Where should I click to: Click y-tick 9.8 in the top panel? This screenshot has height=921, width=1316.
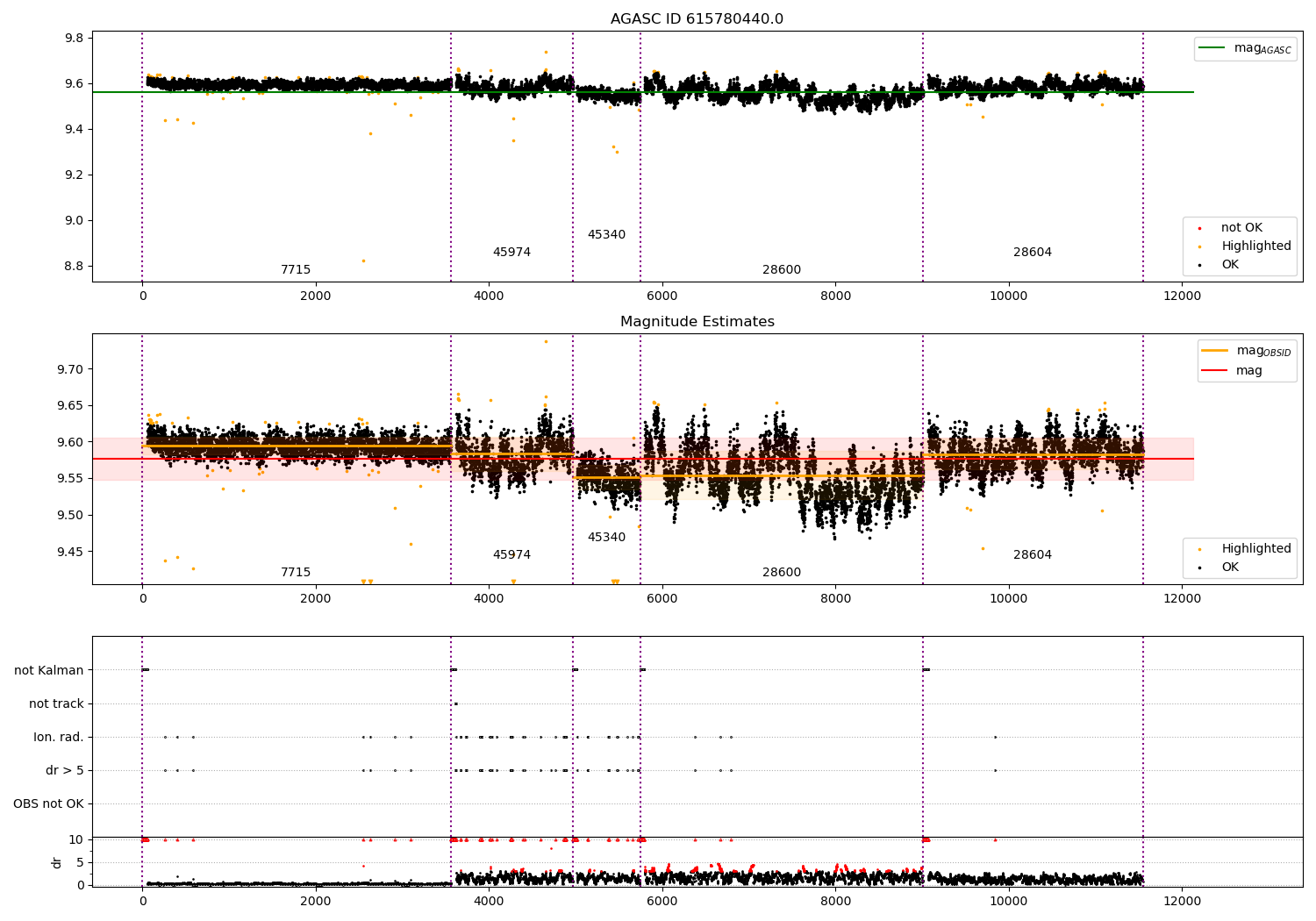click(x=75, y=39)
